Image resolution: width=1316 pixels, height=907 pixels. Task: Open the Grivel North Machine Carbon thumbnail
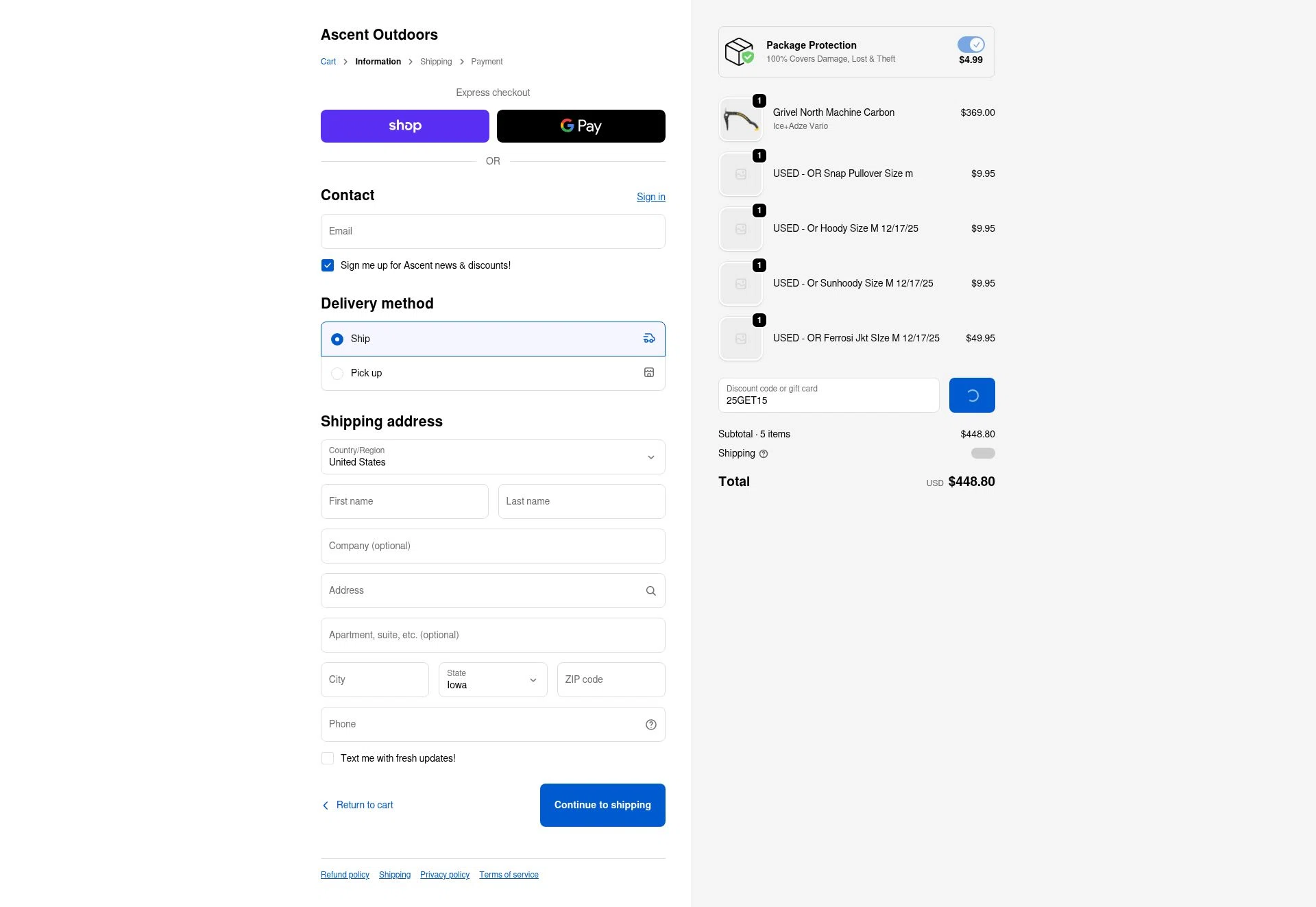point(740,119)
